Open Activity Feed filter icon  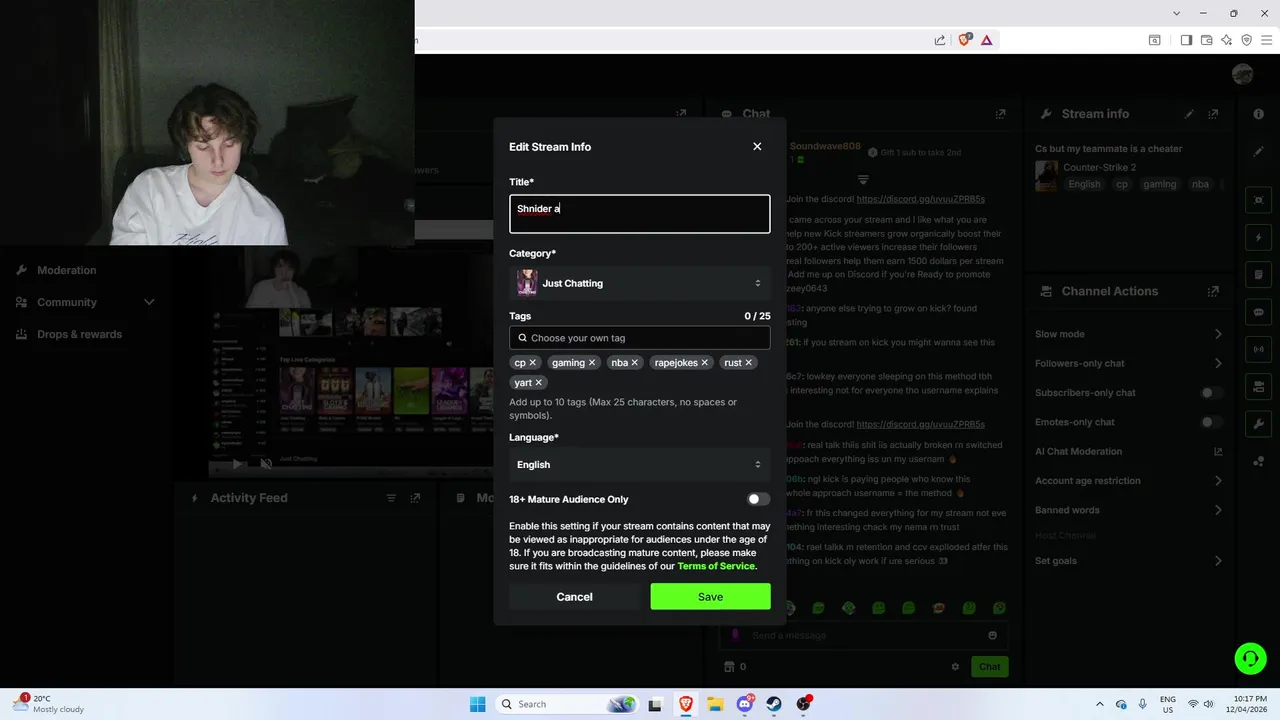tap(391, 498)
